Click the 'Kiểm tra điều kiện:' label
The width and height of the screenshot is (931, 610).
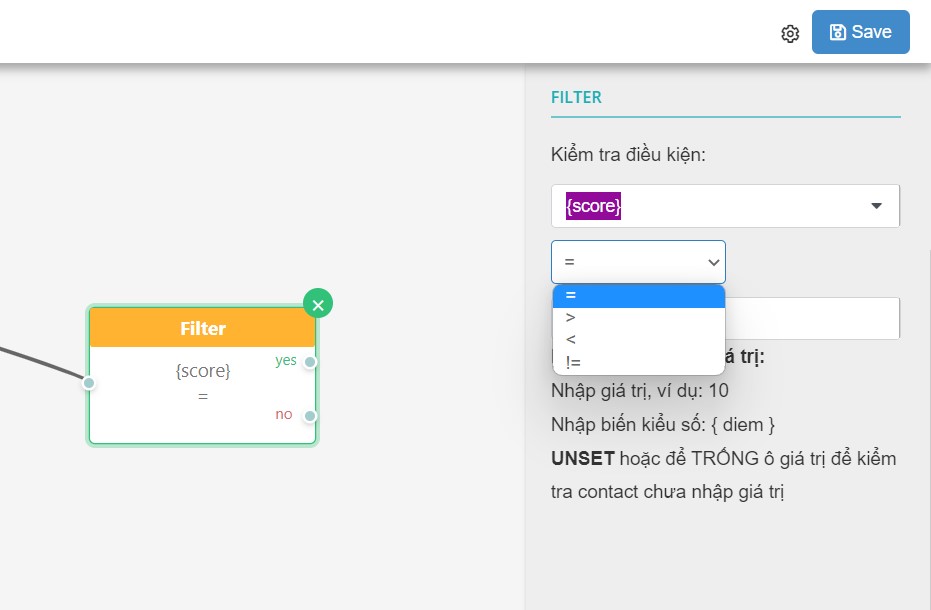coord(628,154)
